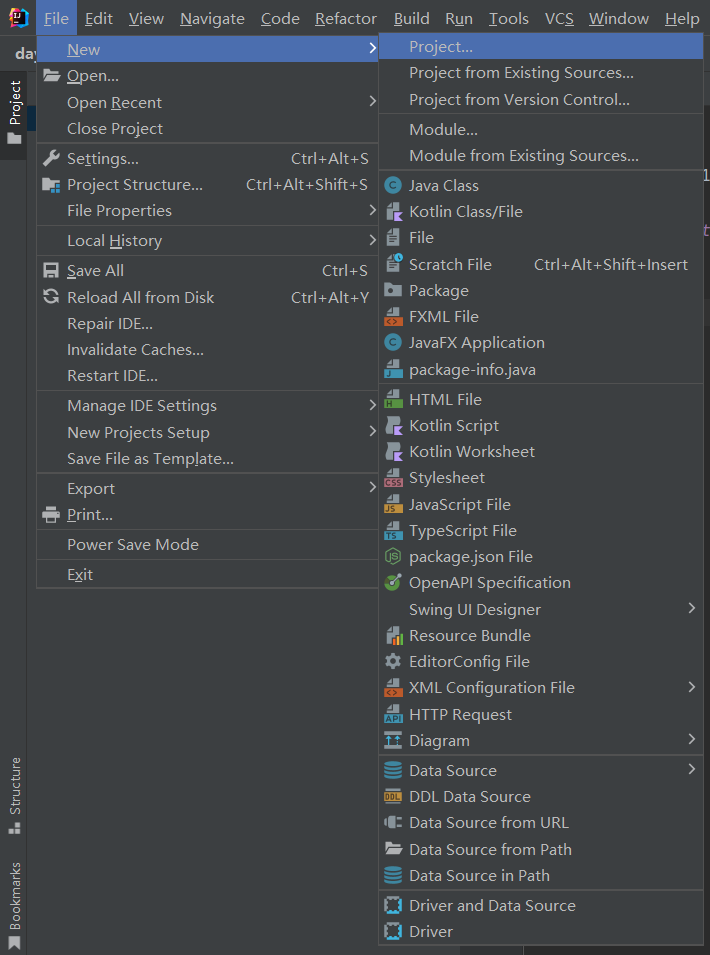Toggle Power Save Mode
Viewport: 710px width, 955px height.
(132, 545)
